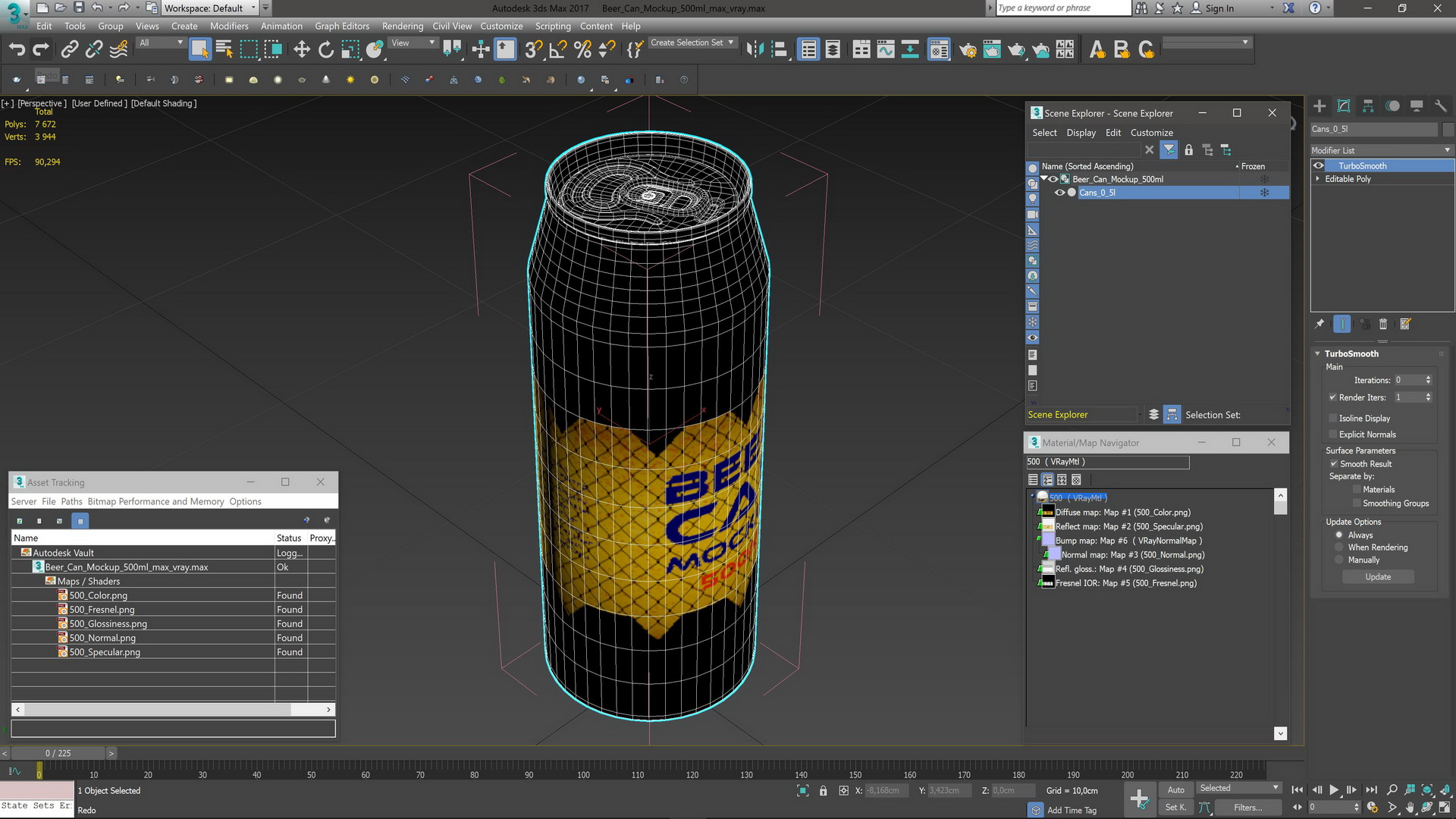The height and width of the screenshot is (819, 1456).
Task: Click Remove modifier trash icon
Action: click(1383, 324)
